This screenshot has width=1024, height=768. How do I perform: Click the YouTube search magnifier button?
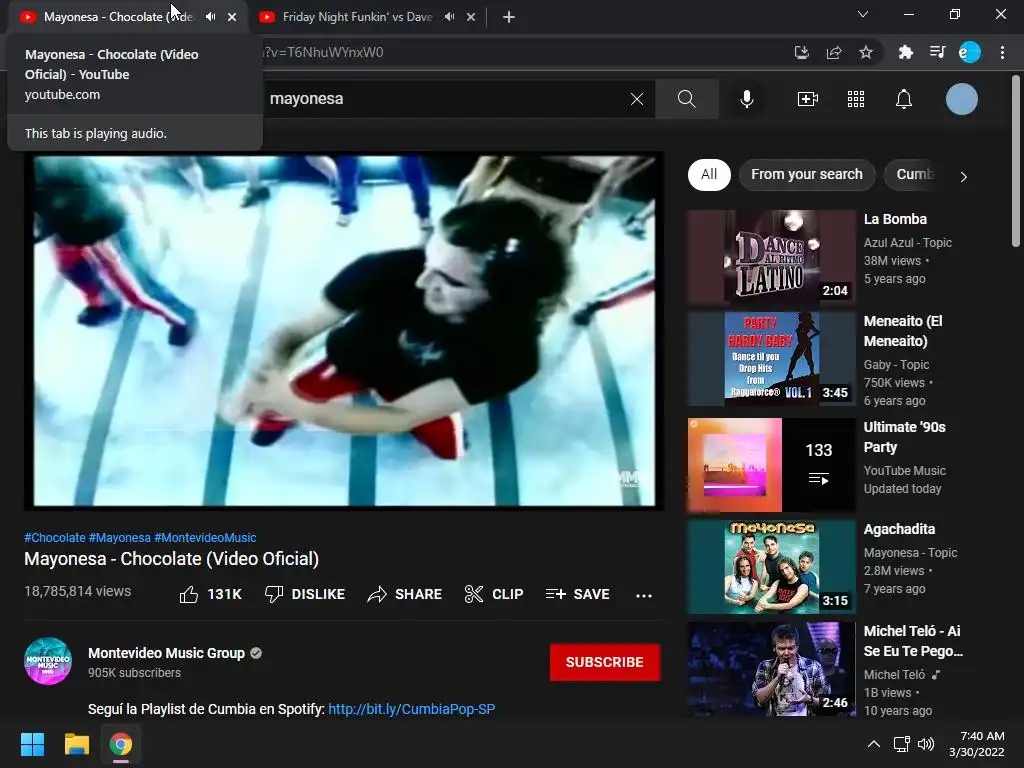686,99
